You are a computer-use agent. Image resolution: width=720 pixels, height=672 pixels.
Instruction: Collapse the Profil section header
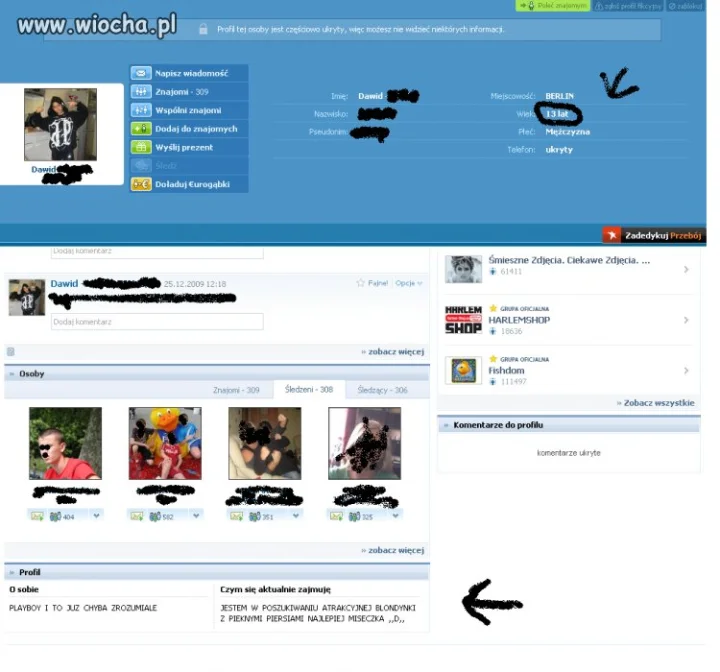(x=217, y=572)
